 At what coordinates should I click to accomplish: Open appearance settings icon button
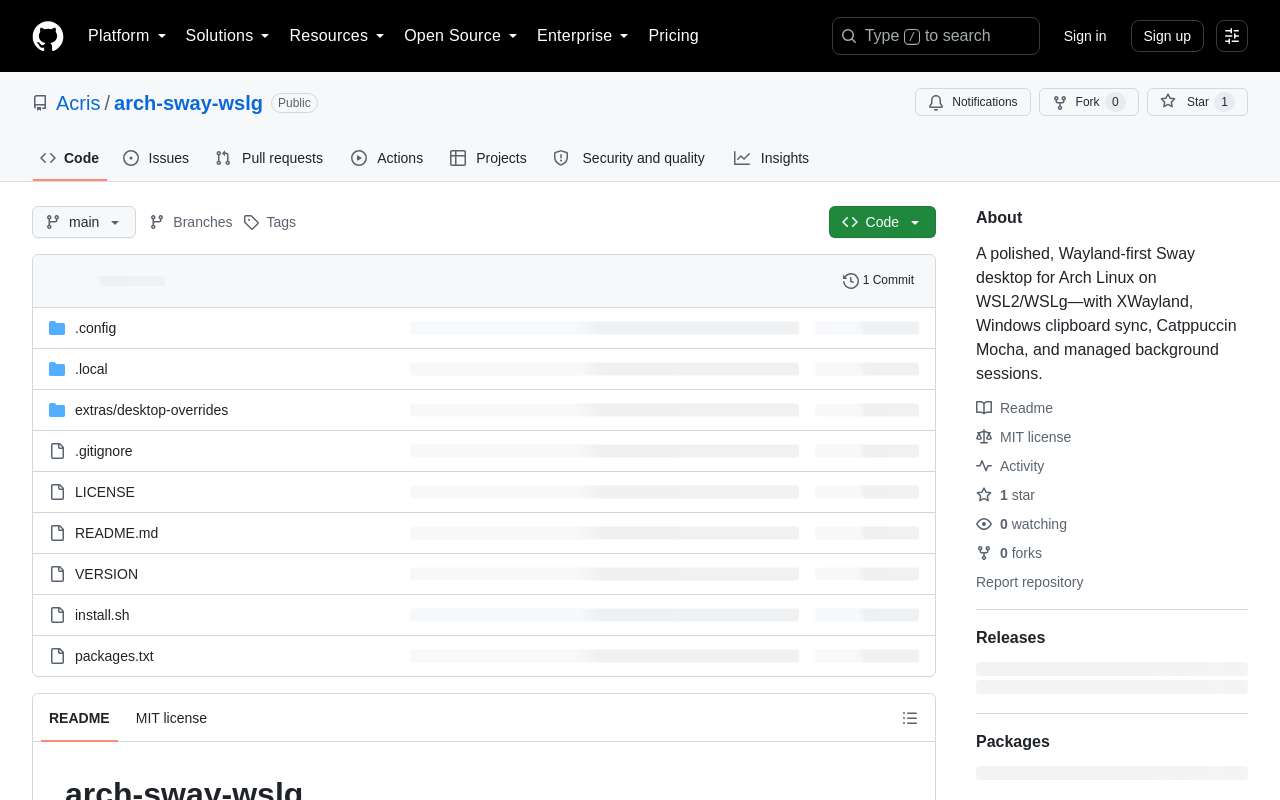[1232, 36]
